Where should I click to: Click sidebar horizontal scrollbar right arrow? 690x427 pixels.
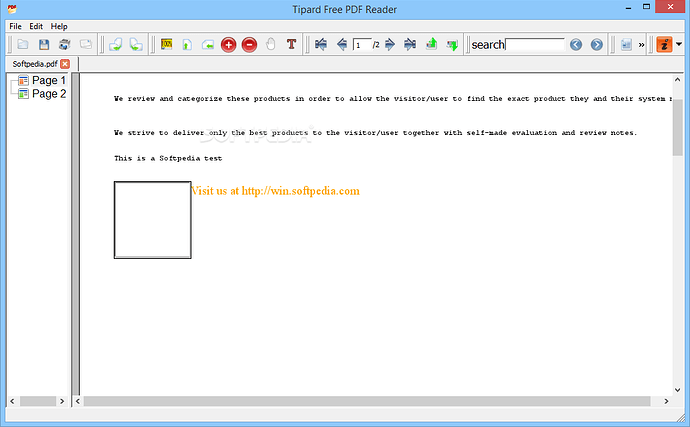pos(62,401)
